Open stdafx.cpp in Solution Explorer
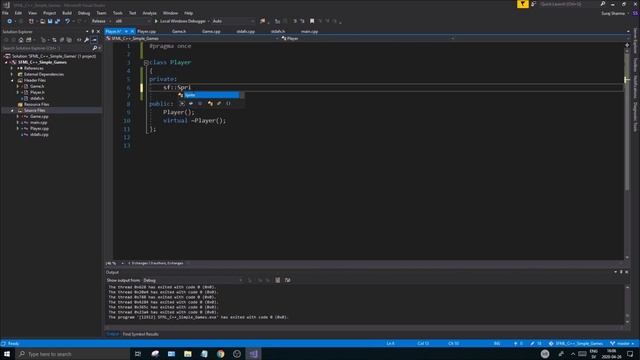 (39, 134)
